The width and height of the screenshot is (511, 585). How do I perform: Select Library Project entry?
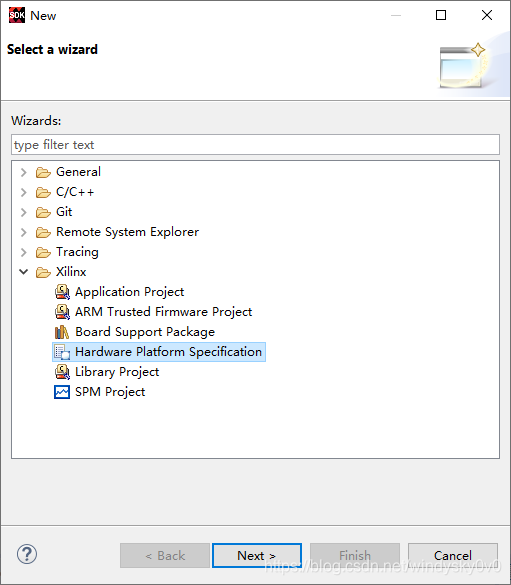click(117, 372)
